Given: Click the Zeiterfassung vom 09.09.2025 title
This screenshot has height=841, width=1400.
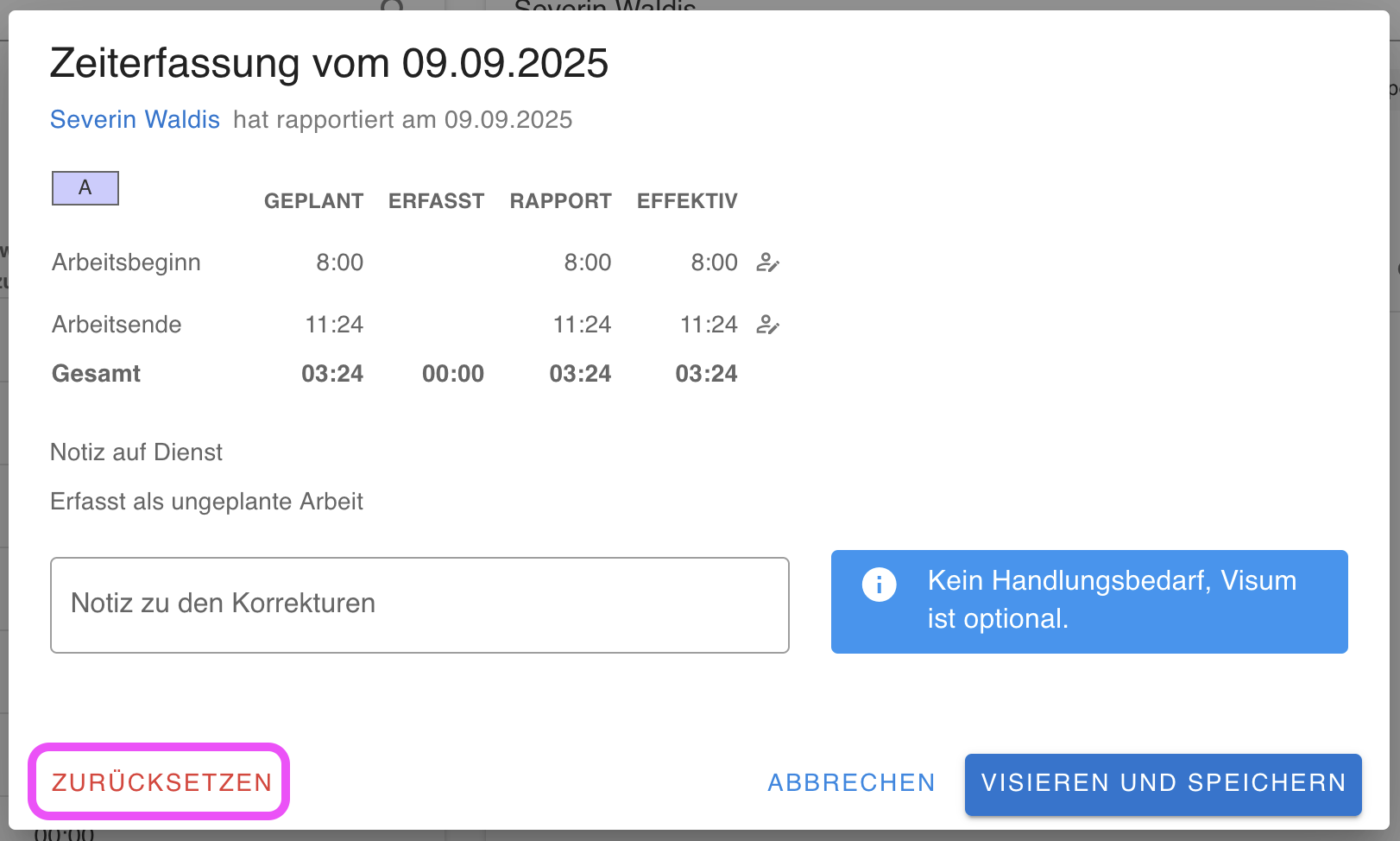Looking at the screenshot, I should coord(329,64).
